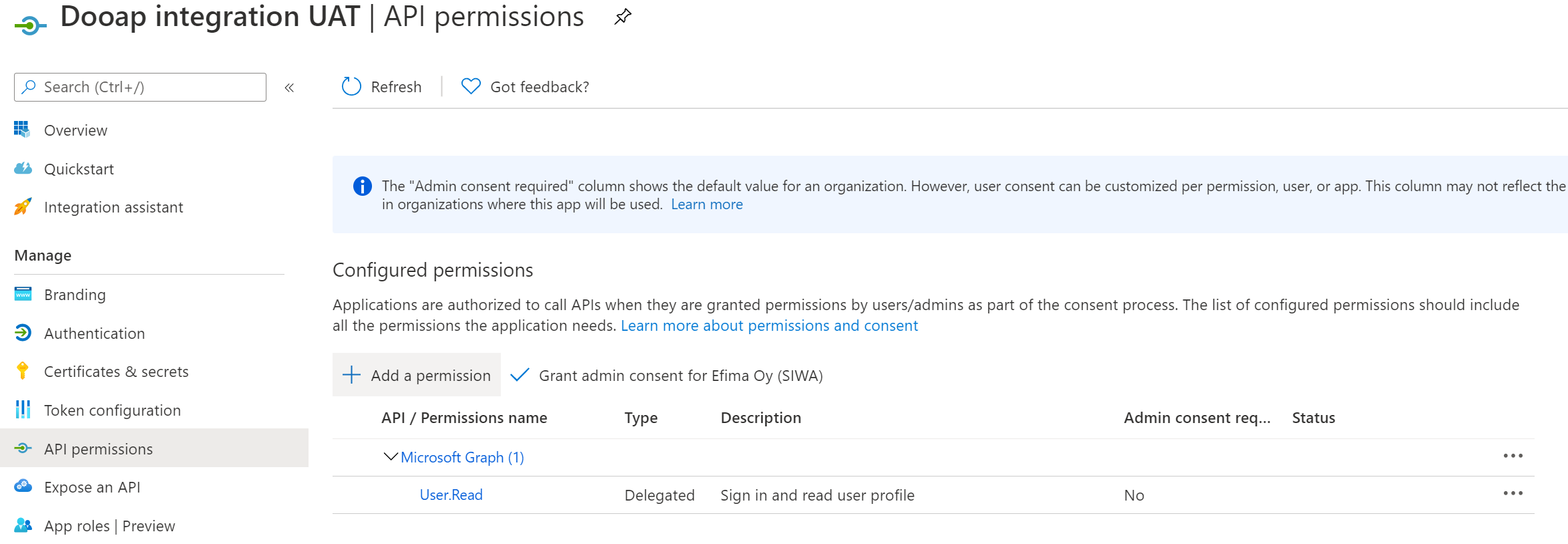Click the Expose an API cloud icon
Screen dimensions: 1568x544
[x=23, y=487]
